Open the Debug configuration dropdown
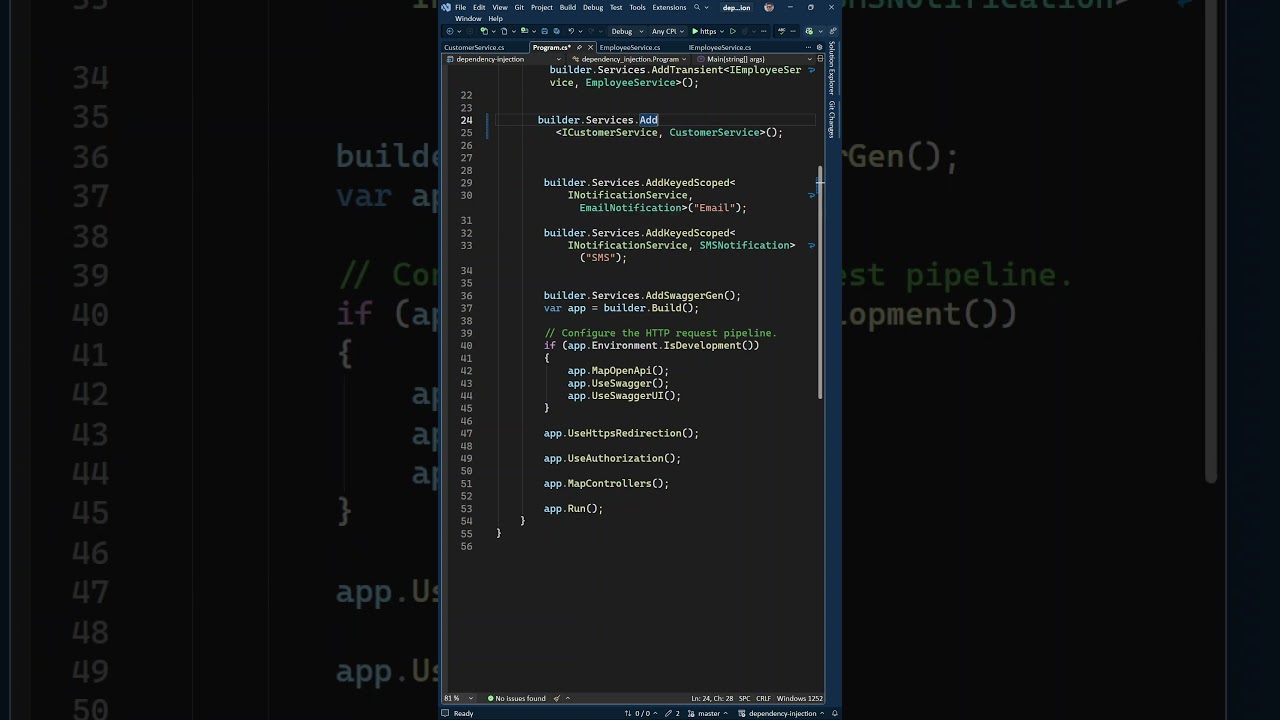The width and height of the screenshot is (1280, 720). click(x=627, y=31)
